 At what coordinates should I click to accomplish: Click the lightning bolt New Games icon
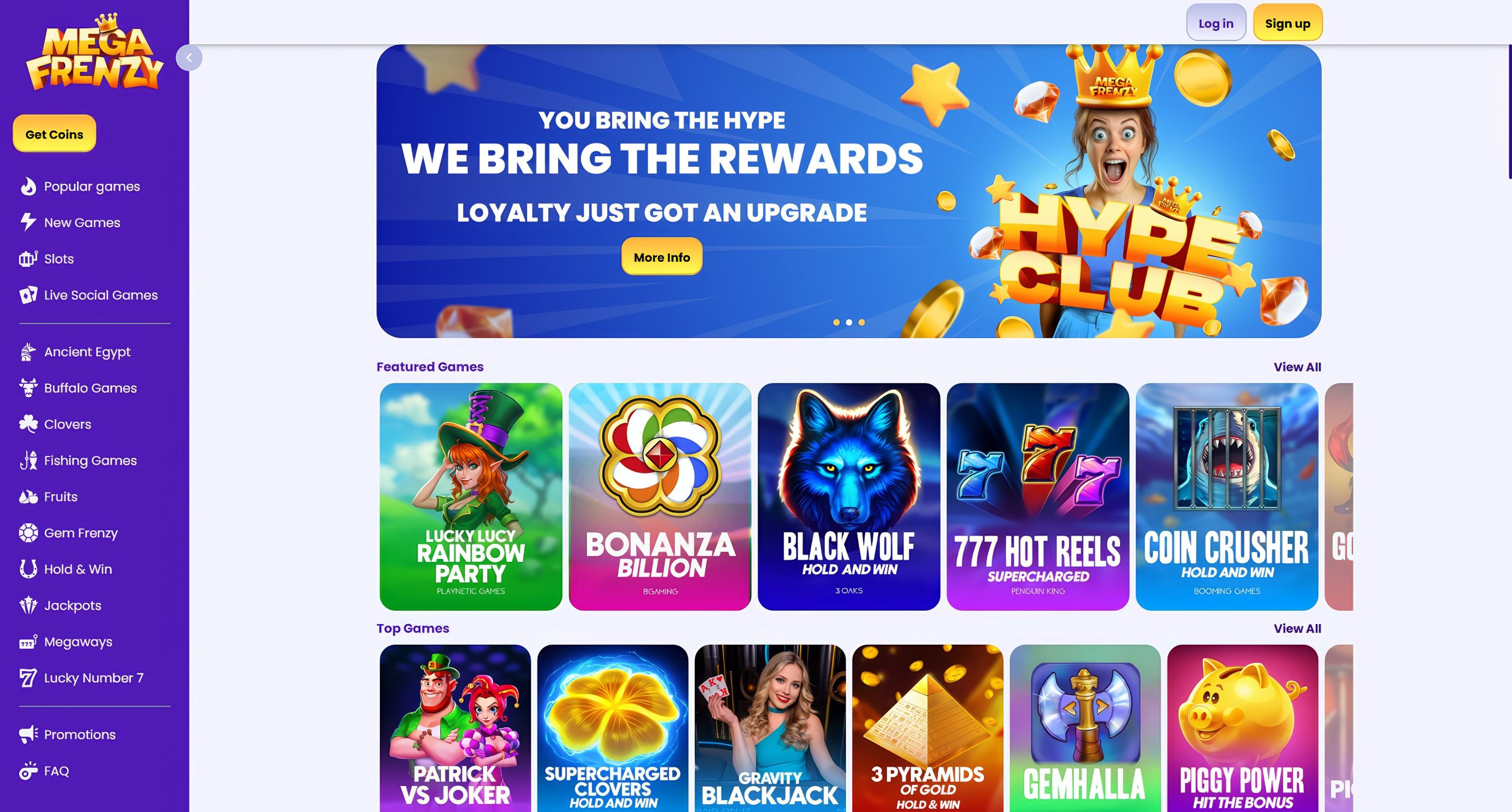[x=28, y=222]
